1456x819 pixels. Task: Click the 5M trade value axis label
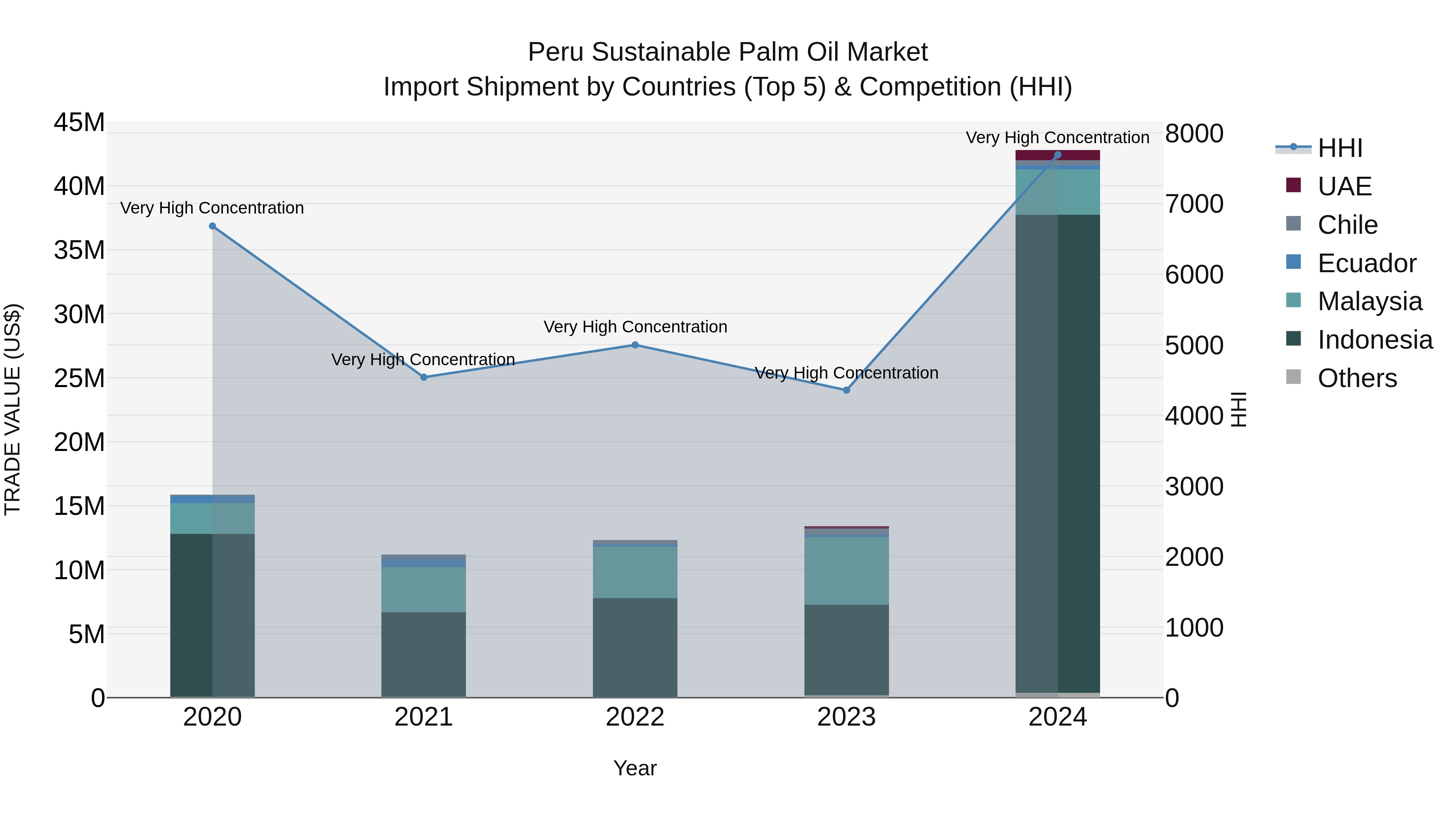pyautogui.click(x=87, y=634)
